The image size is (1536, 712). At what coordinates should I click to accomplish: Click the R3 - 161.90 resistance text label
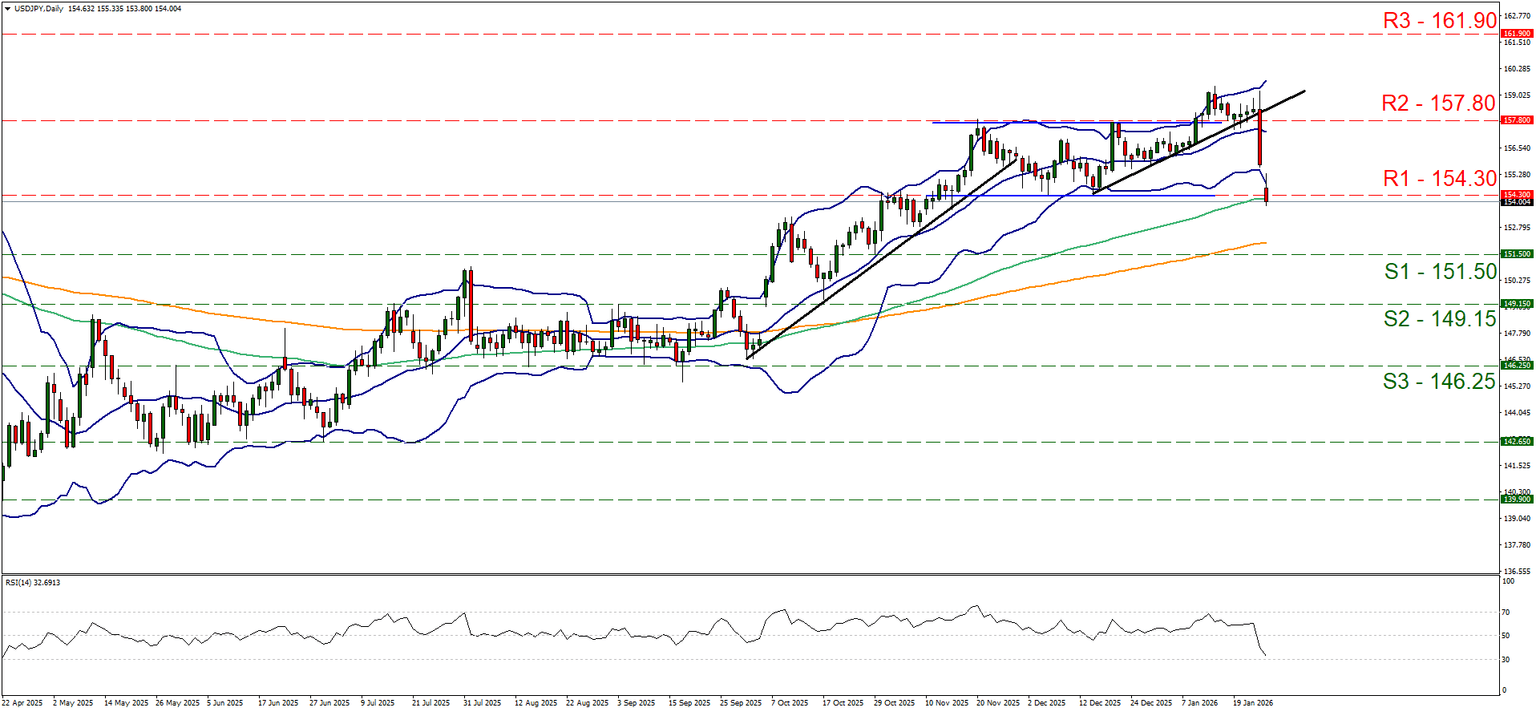pyautogui.click(x=1441, y=20)
